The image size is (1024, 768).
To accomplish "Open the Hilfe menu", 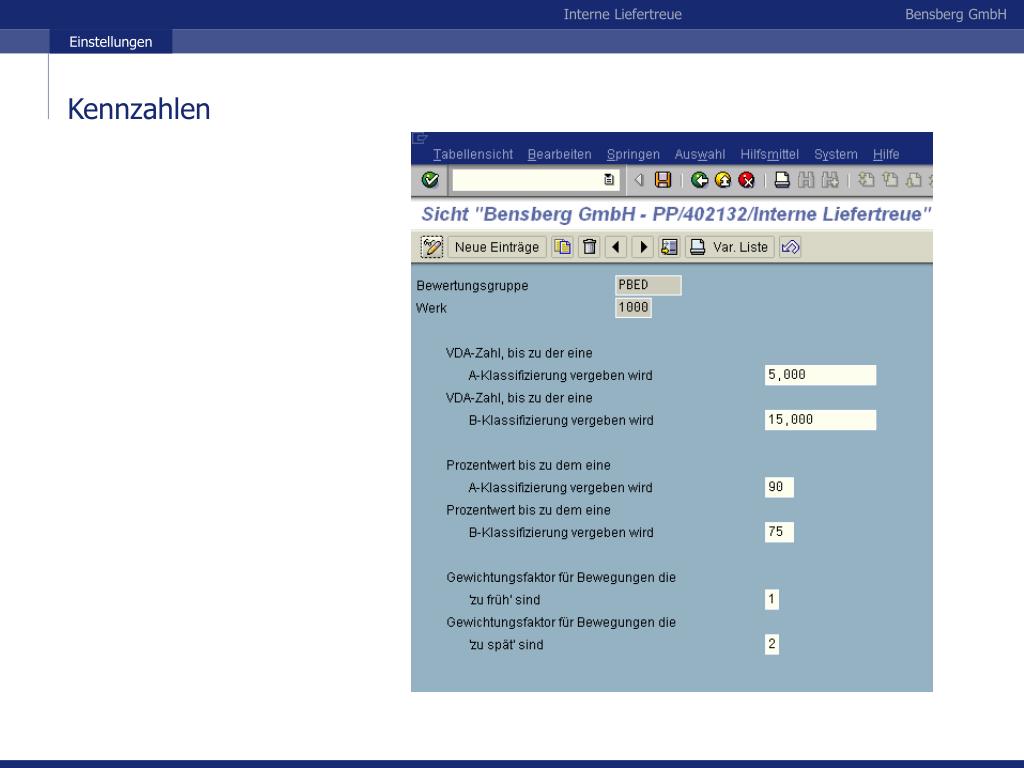I will tap(886, 154).
